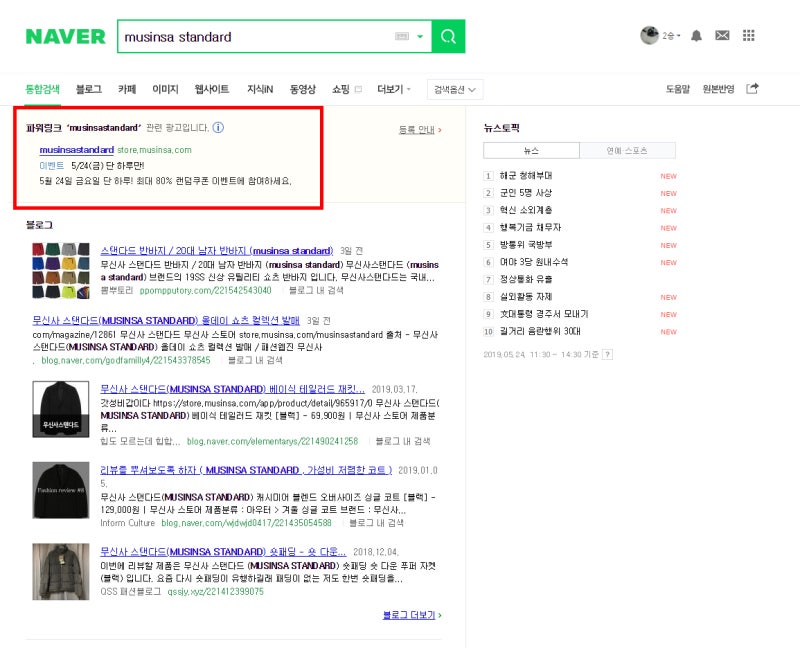The image size is (800, 648).
Task: Switch to the 카페 tab
Action: 127,89
